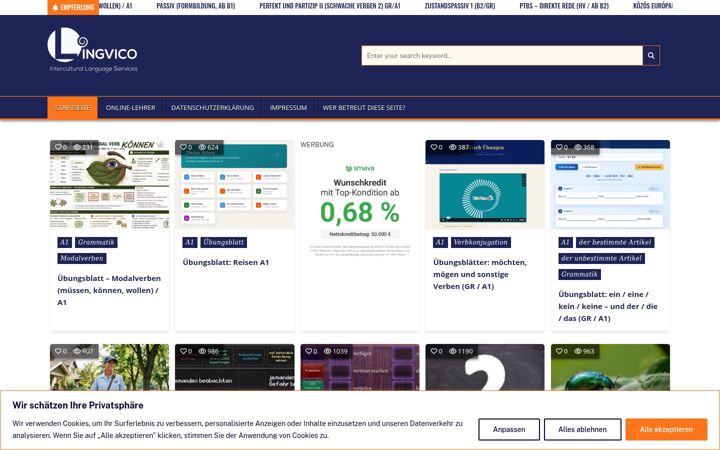720x450 pixels.
Task: Select the der unbestimmte Artikel tag
Action: (602, 259)
